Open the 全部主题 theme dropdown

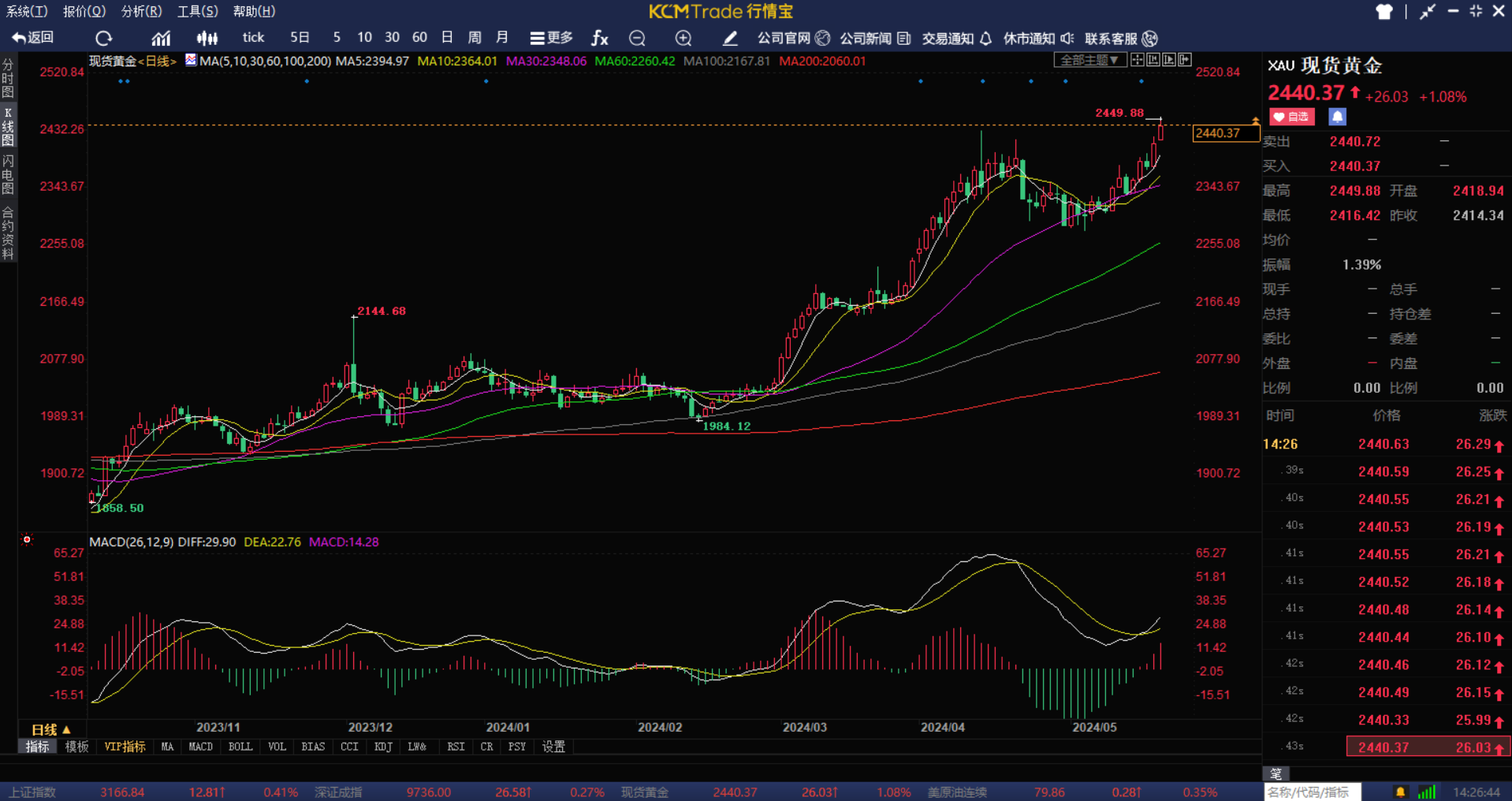(1089, 60)
